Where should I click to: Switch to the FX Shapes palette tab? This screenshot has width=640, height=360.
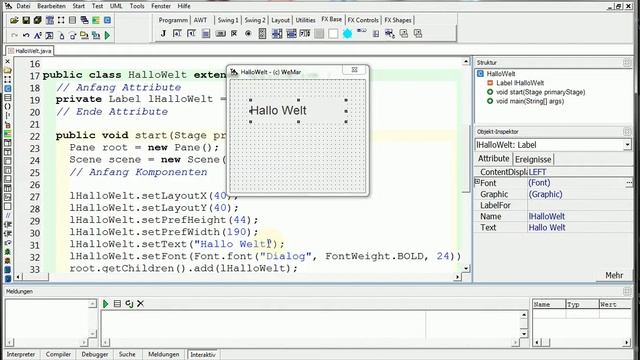398,20
